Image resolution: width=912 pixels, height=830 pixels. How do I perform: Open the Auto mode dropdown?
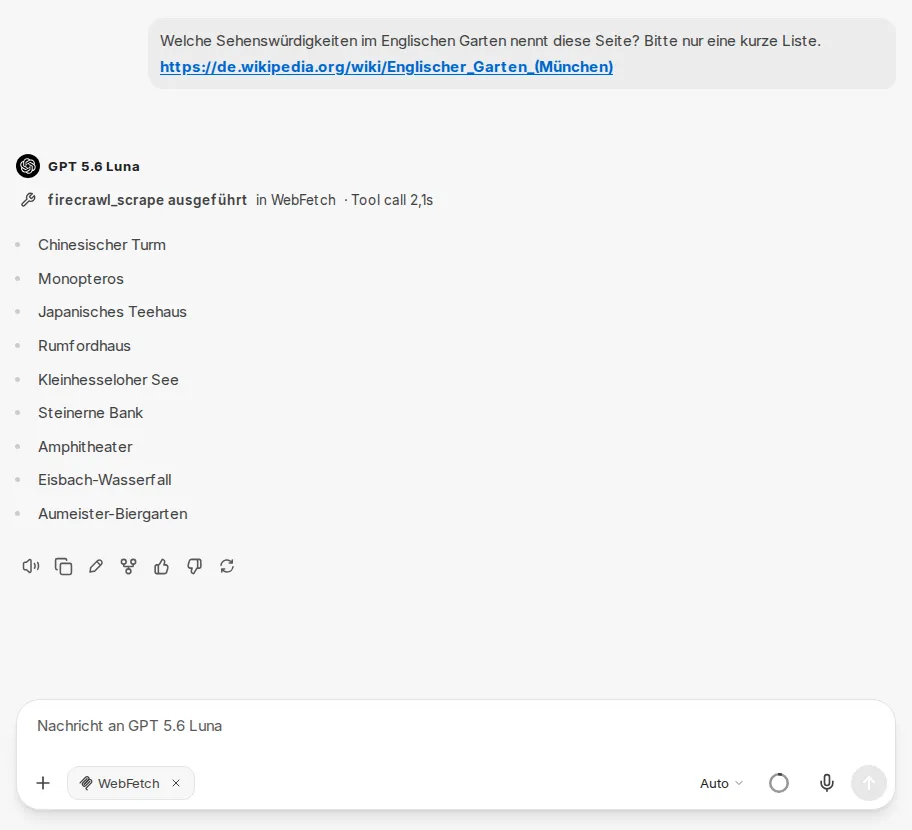721,783
